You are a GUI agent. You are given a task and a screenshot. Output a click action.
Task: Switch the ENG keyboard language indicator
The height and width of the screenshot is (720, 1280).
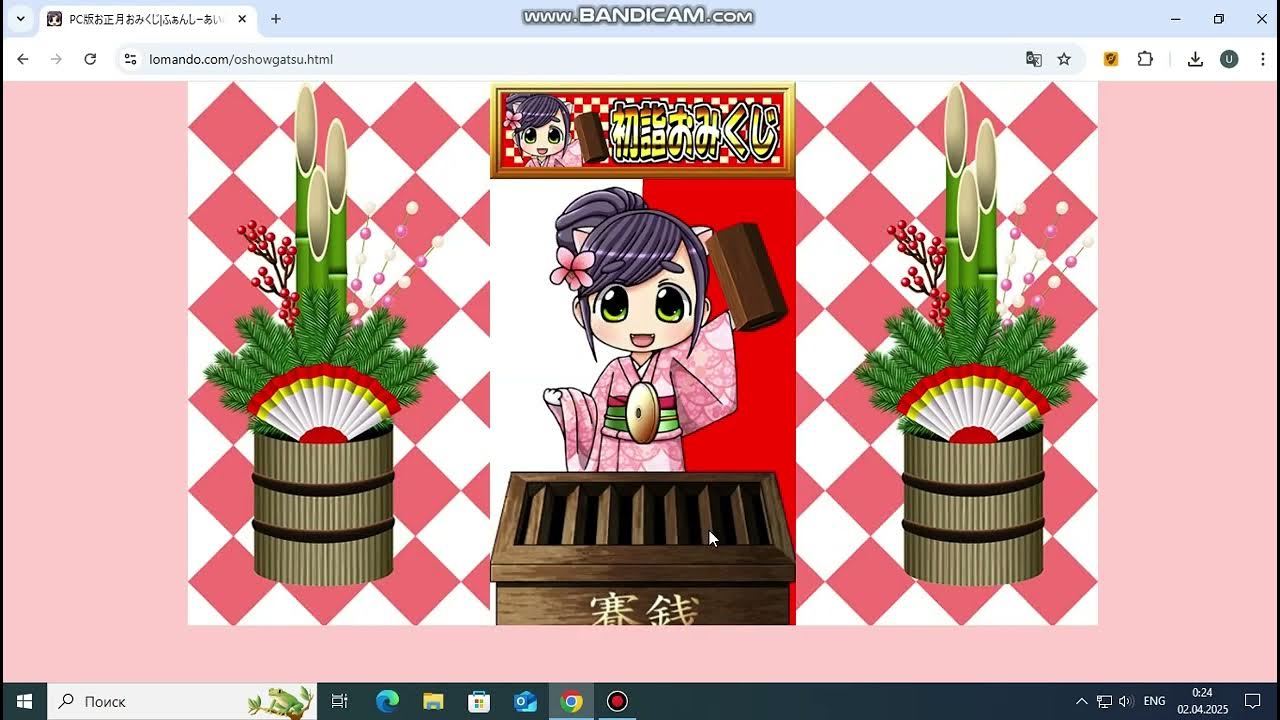1154,701
